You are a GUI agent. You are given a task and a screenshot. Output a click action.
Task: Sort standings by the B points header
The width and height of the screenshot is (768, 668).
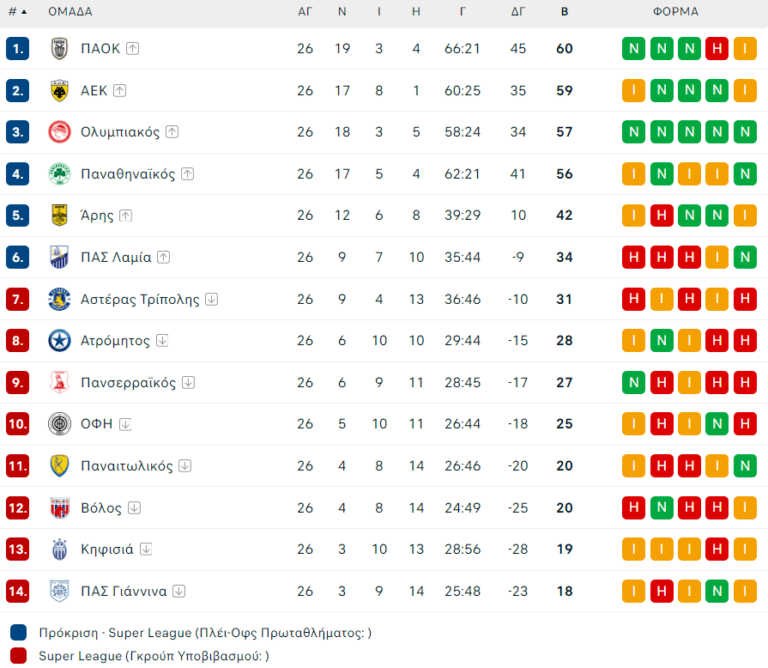(x=564, y=12)
